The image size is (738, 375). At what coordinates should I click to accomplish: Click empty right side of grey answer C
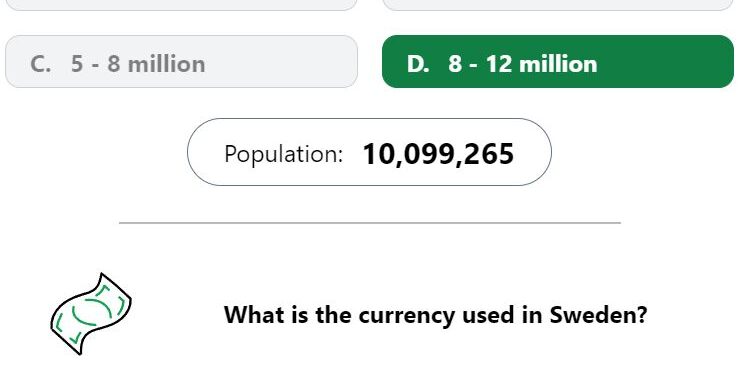click(x=282, y=62)
